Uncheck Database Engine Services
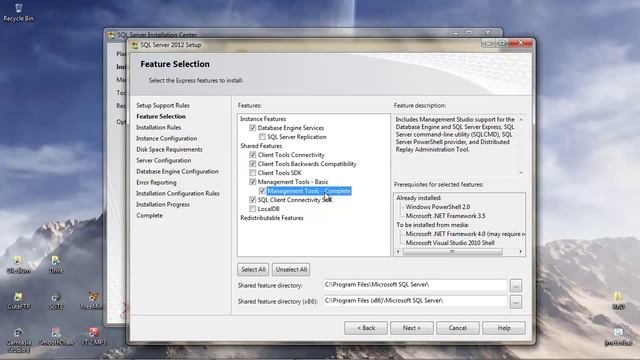The image size is (640, 360). click(253, 128)
